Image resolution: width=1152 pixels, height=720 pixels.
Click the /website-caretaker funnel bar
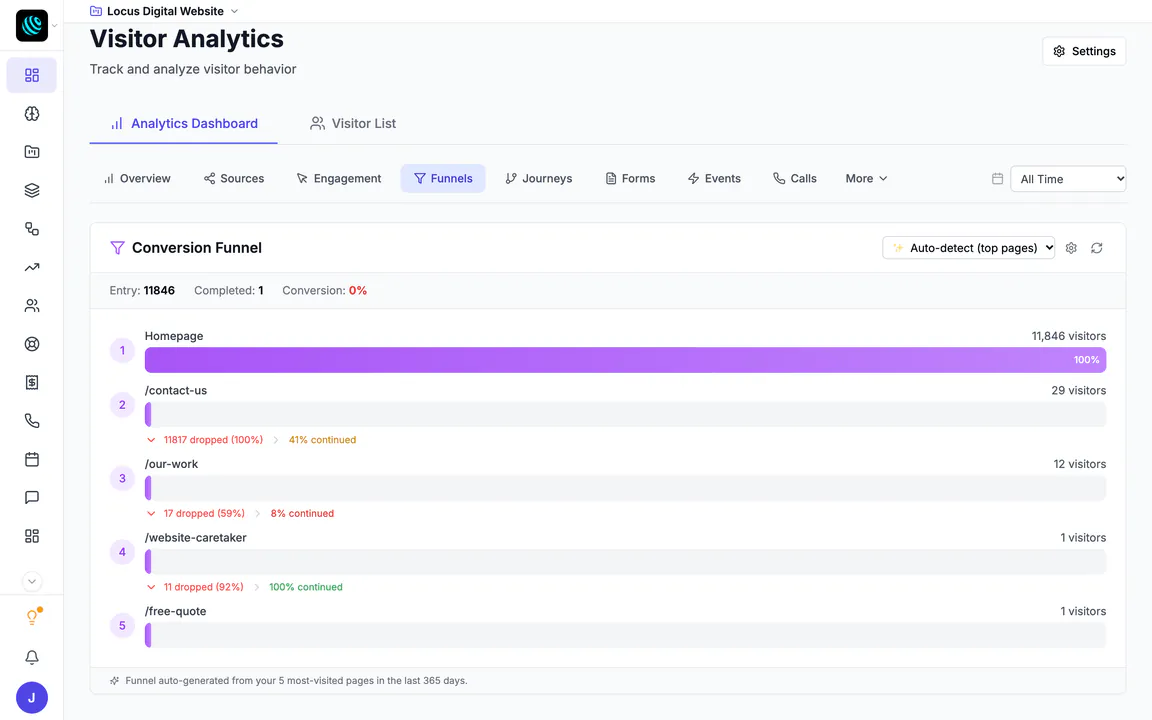pos(625,561)
